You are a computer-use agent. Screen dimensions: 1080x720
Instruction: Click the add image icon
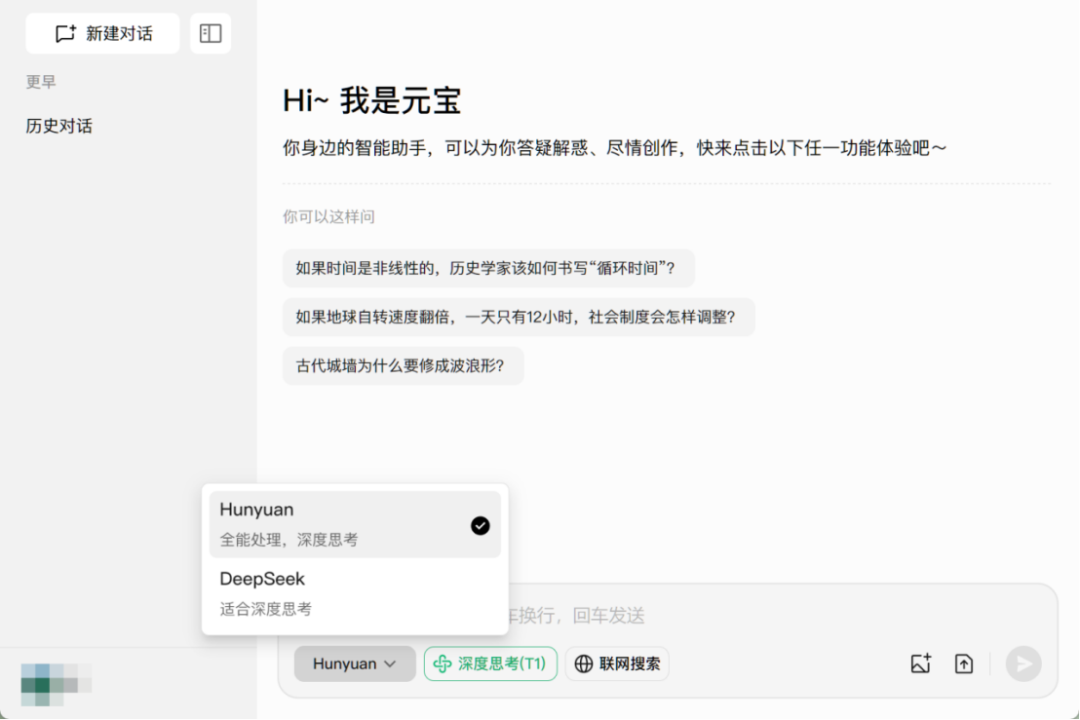921,664
